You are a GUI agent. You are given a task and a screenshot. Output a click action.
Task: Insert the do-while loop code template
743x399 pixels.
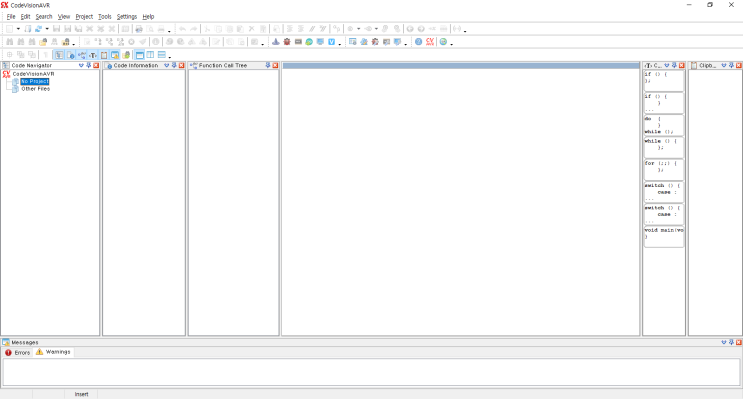pyautogui.click(x=663, y=126)
